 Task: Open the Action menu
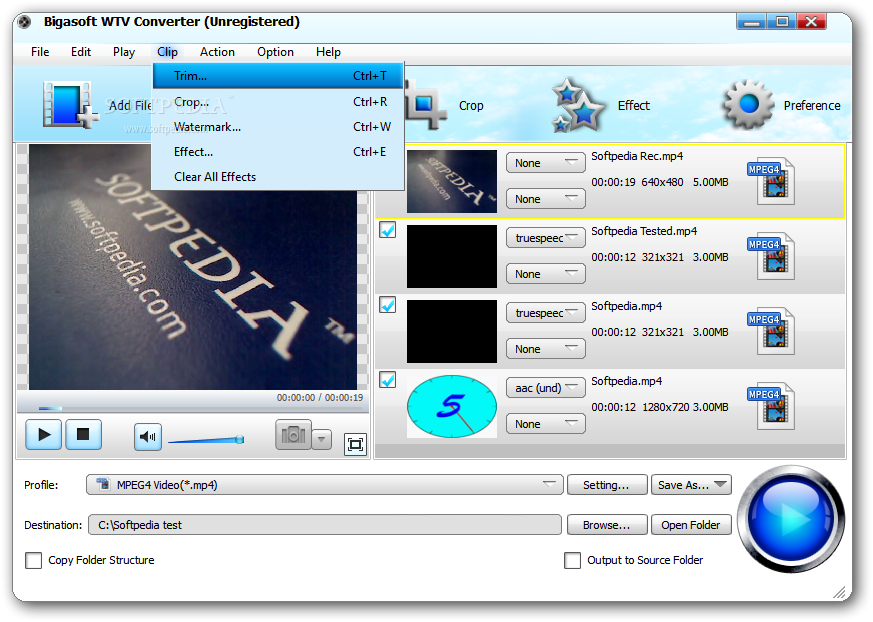coord(217,52)
